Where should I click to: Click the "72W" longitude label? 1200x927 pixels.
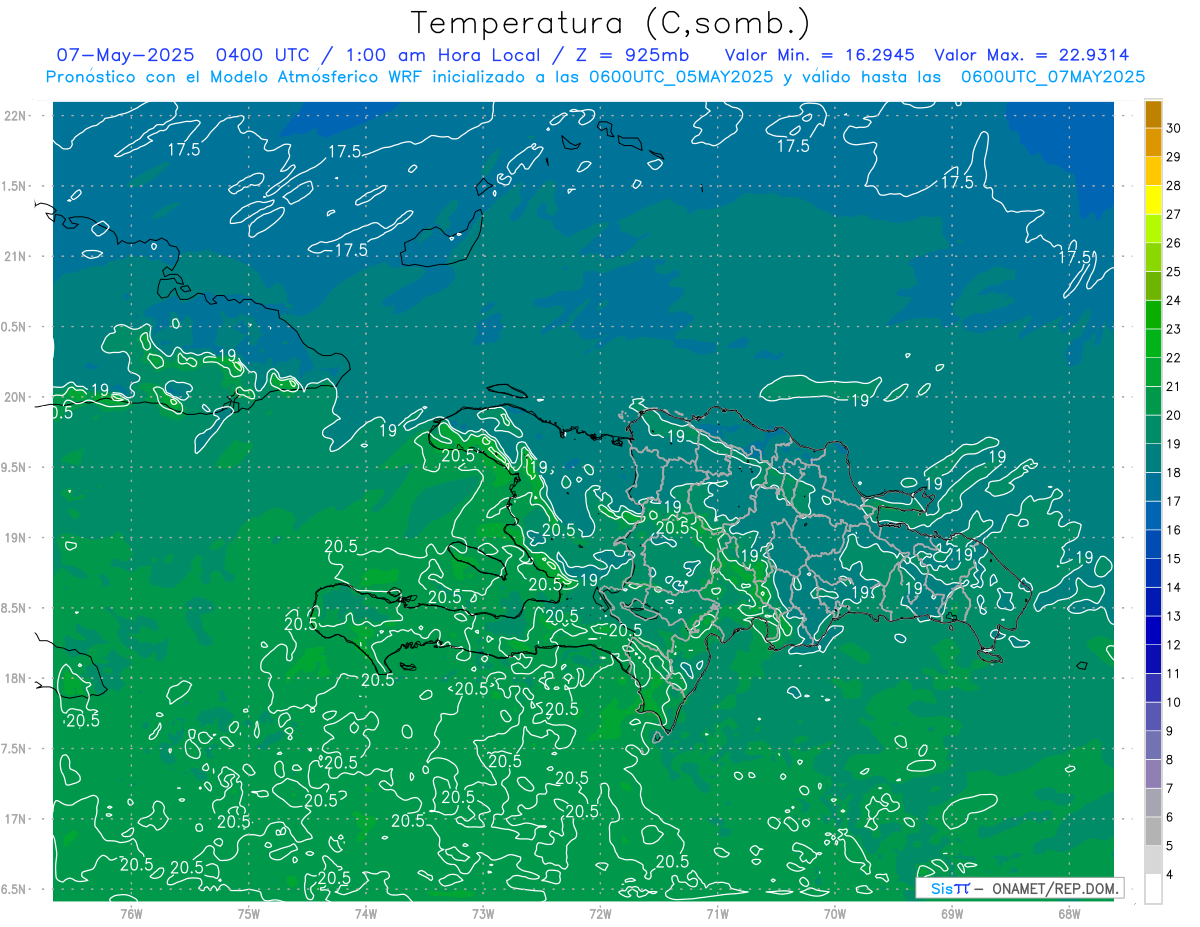click(x=600, y=913)
